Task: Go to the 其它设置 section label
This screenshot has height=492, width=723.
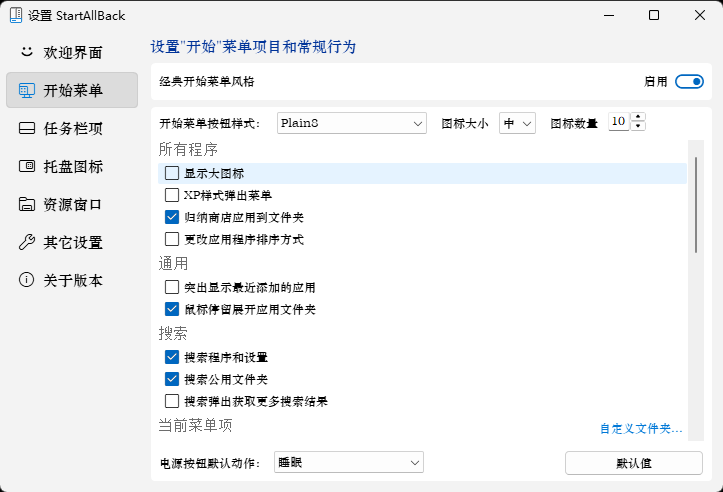Action: pyautogui.click(x=73, y=242)
